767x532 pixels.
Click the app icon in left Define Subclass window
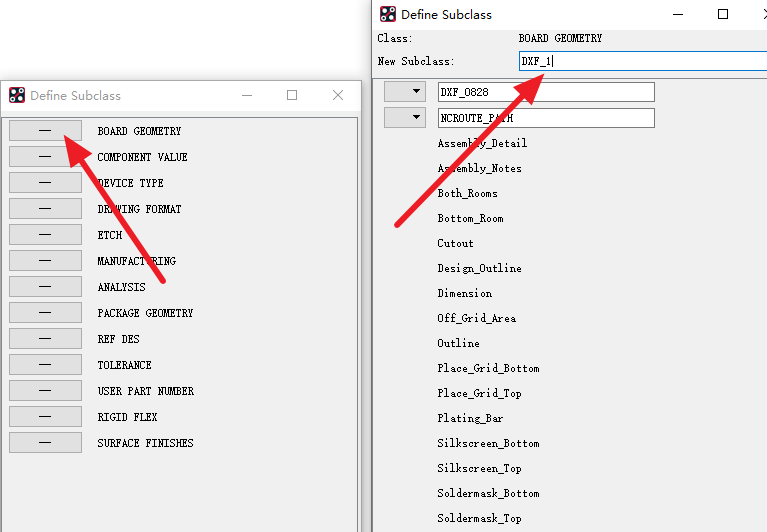(x=17, y=95)
